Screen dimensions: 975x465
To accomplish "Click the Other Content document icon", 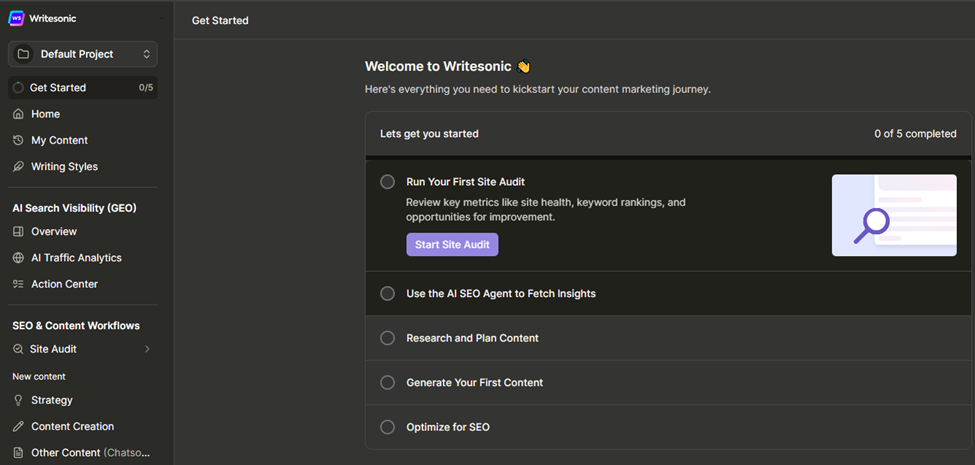I will (18, 453).
